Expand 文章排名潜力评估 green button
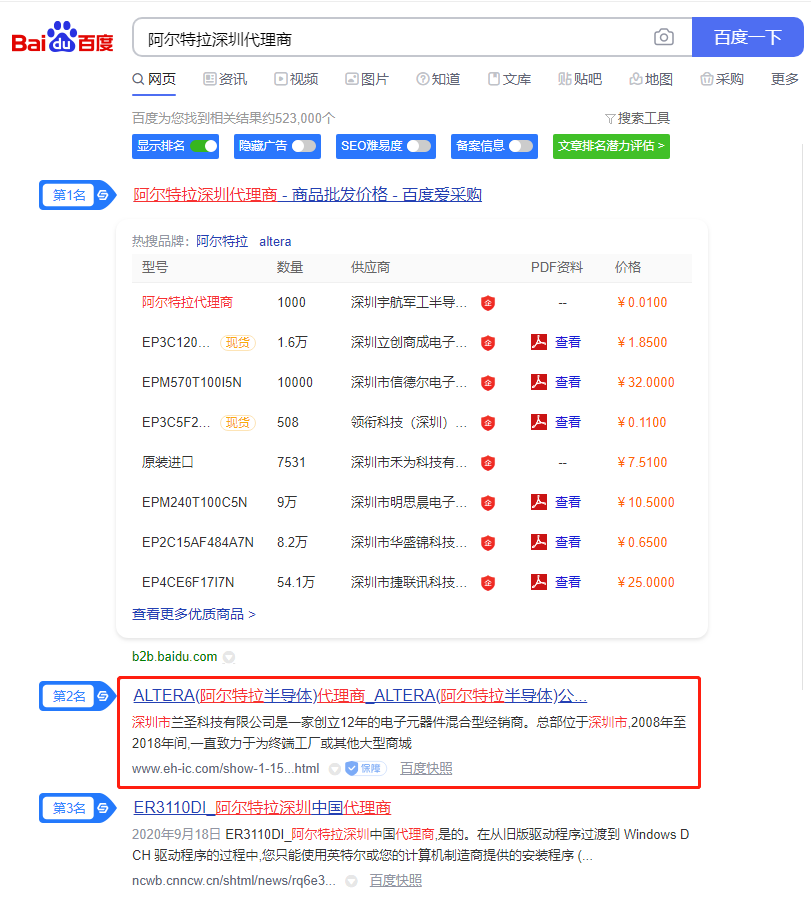The height and width of the screenshot is (906, 811). click(611, 146)
